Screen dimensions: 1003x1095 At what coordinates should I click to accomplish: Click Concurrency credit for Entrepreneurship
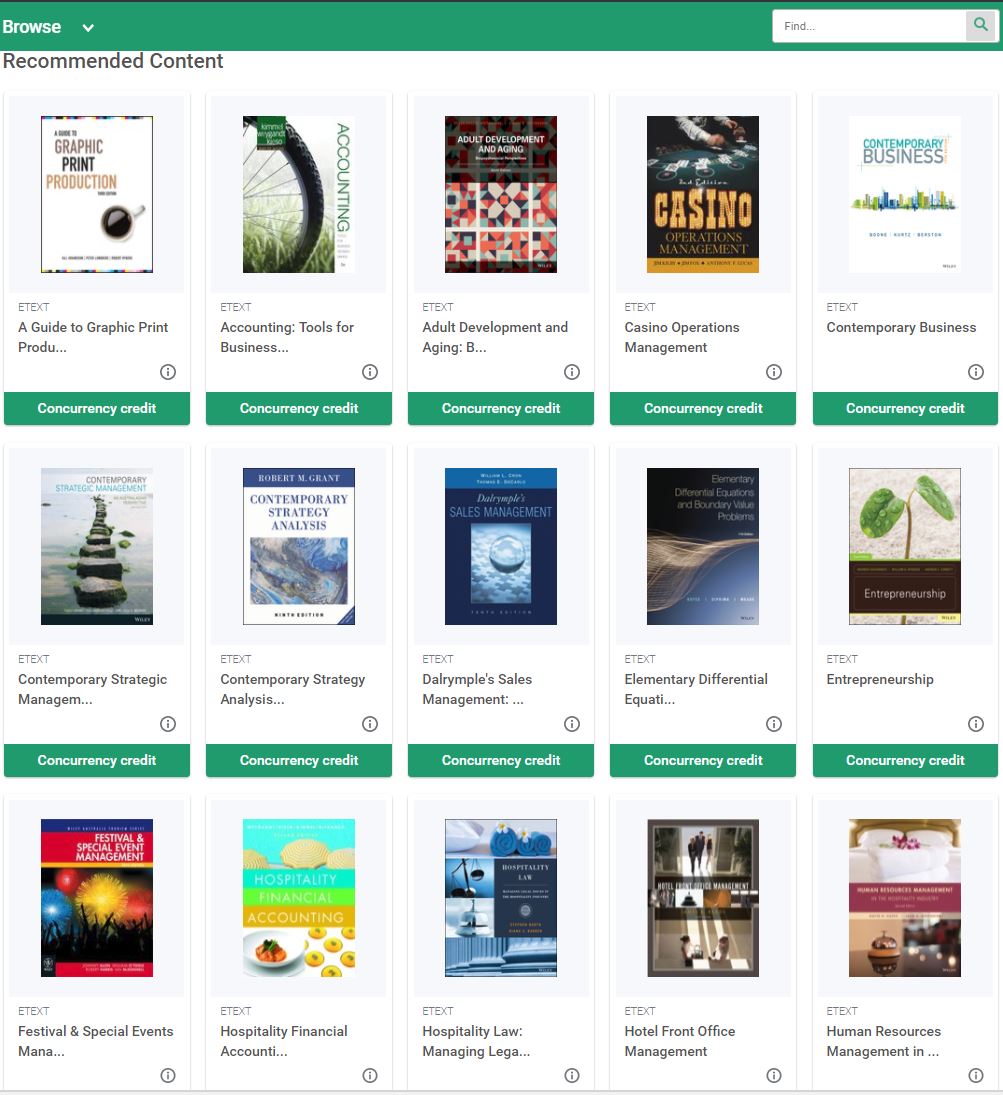[x=905, y=760]
